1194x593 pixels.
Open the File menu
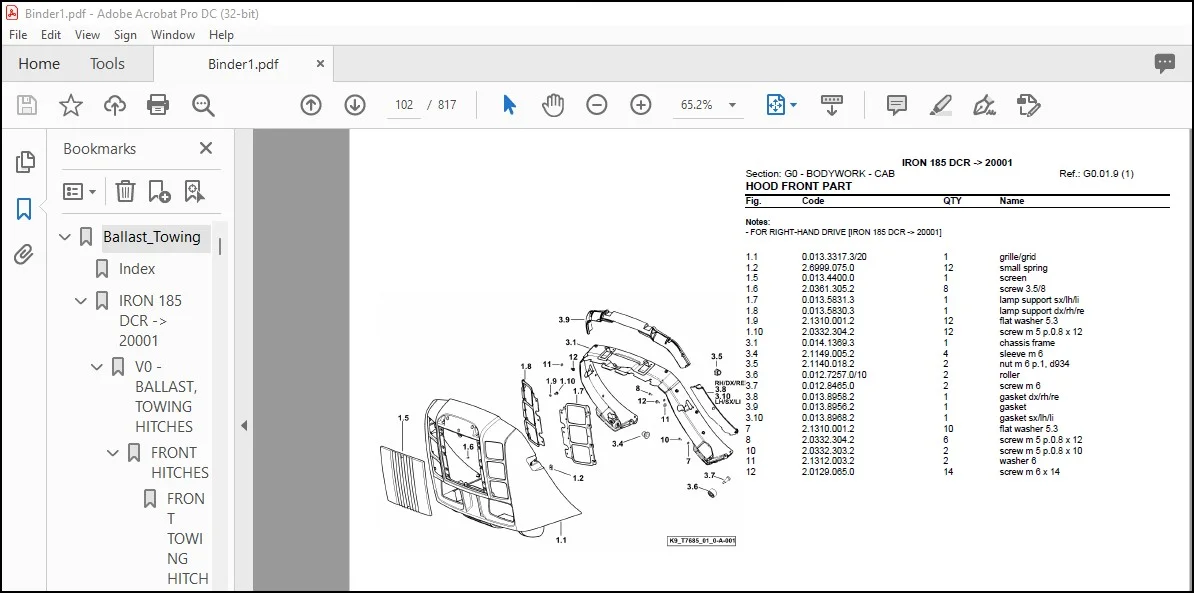click(x=18, y=35)
